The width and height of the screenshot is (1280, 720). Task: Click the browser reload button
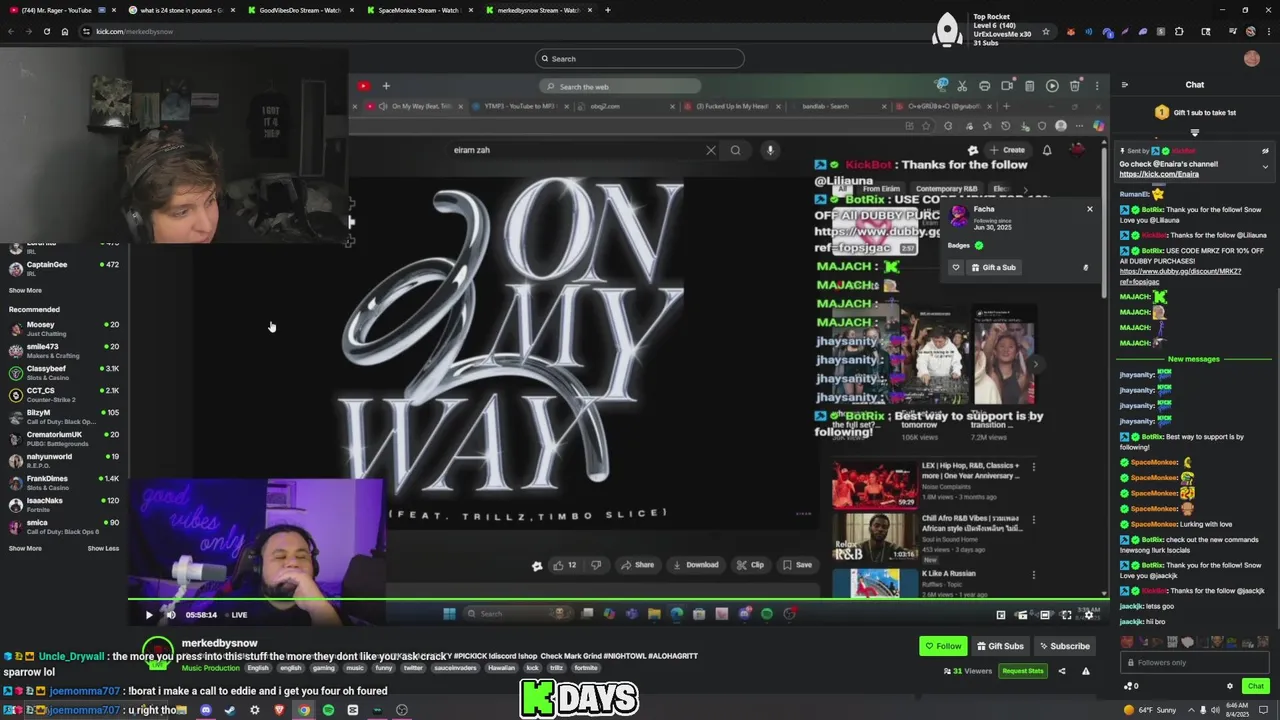[x=46, y=31]
